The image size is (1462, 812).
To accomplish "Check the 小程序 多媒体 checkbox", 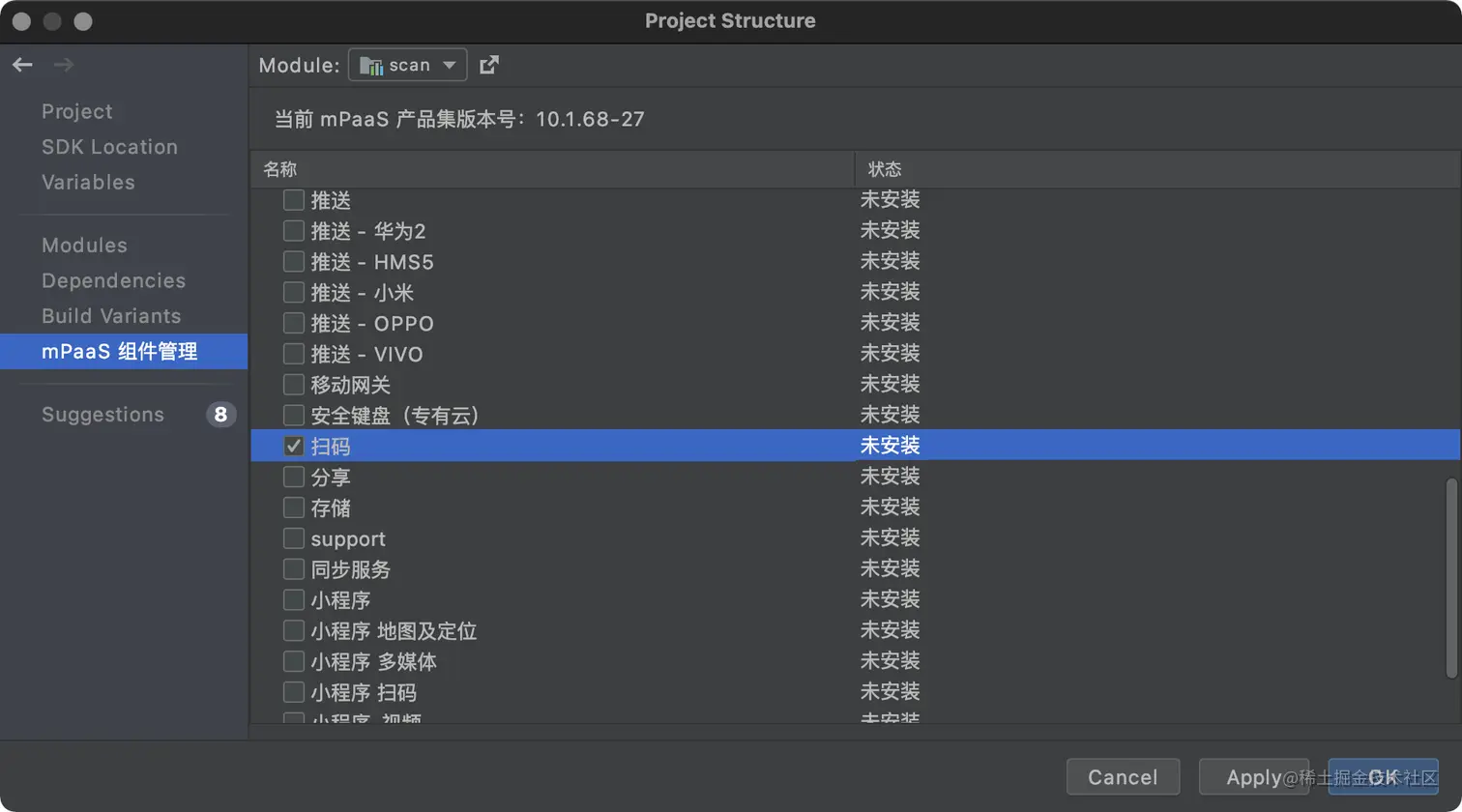I will pos(294,661).
